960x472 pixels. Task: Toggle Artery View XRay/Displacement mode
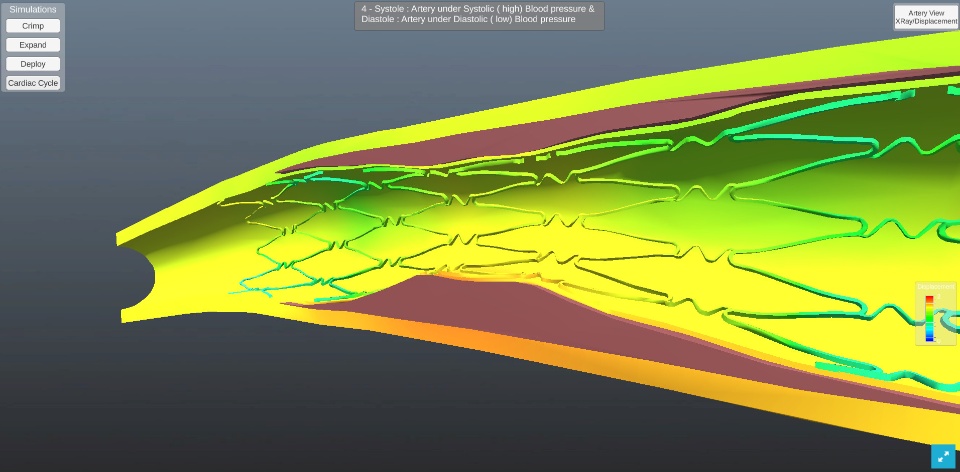click(926, 17)
